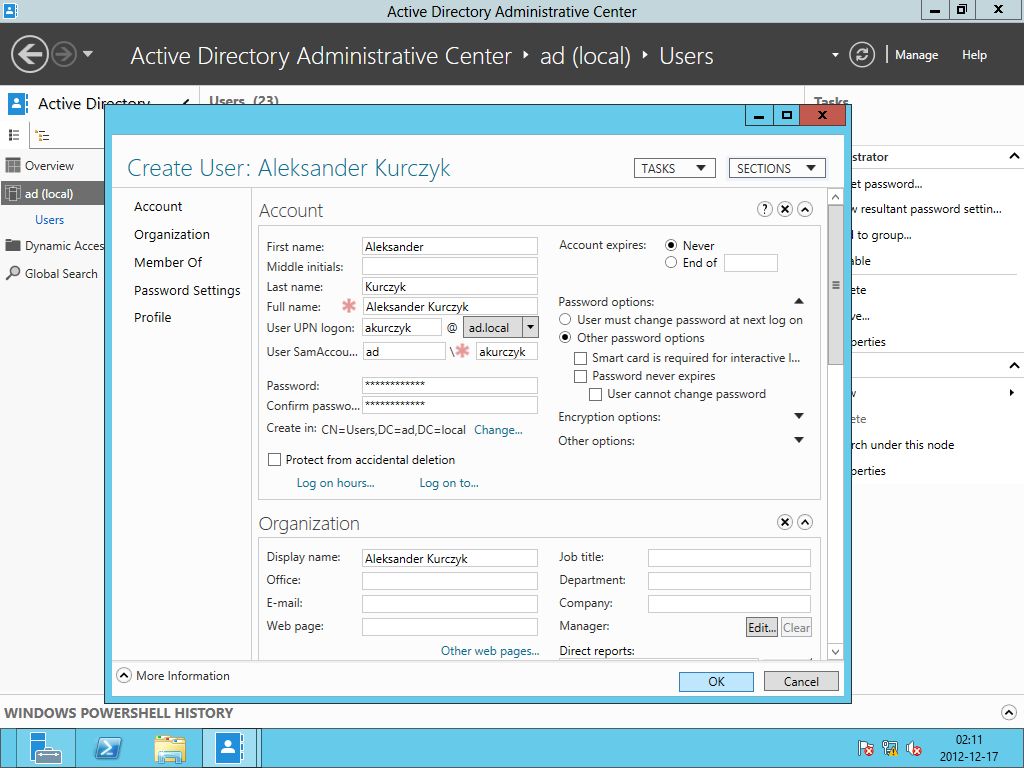Screen dimensions: 1024x768
Task: Open the UPN domain suffix dropdown
Action: (530, 327)
